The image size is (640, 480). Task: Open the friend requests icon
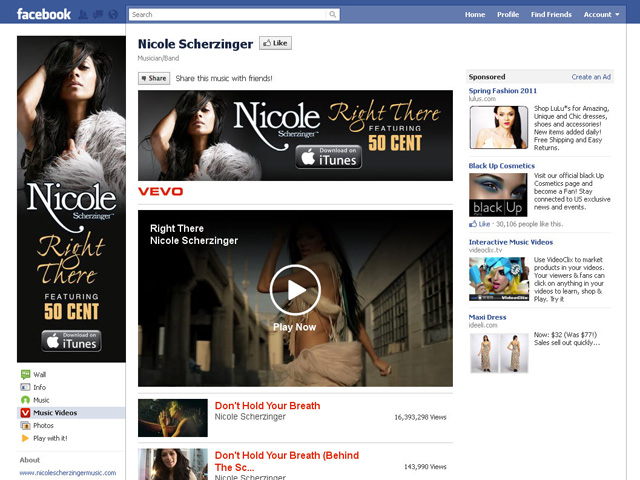(83, 15)
